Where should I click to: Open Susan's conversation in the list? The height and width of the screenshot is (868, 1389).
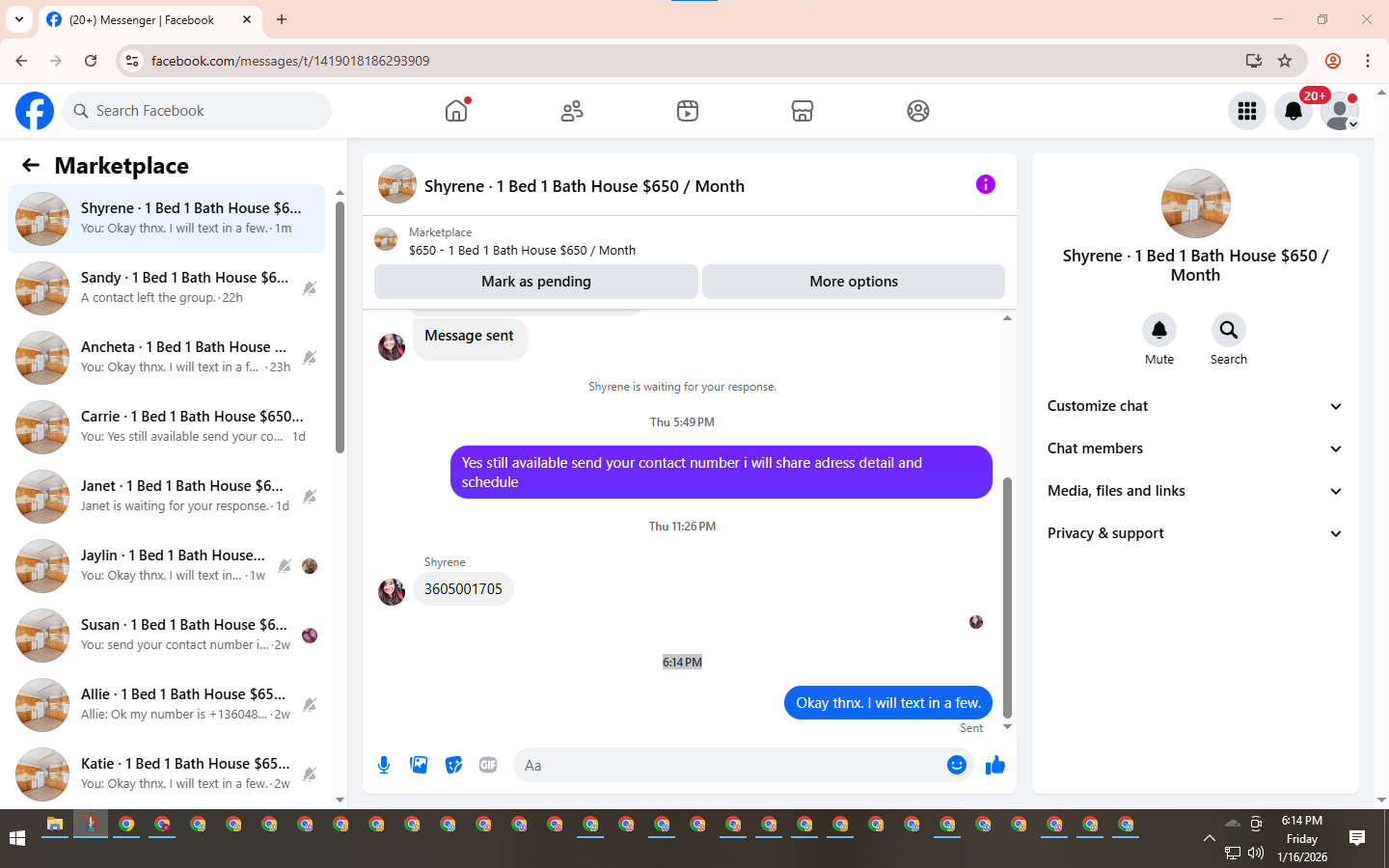click(x=167, y=635)
